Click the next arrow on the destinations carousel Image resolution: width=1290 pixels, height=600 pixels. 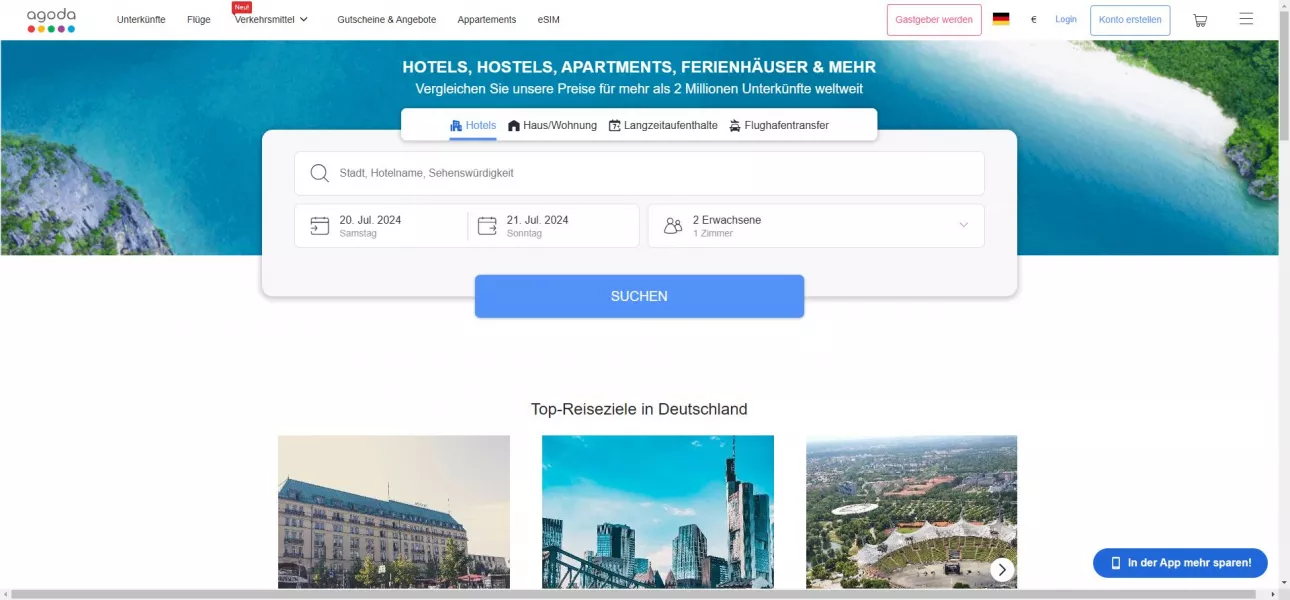[x=1002, y=570]
